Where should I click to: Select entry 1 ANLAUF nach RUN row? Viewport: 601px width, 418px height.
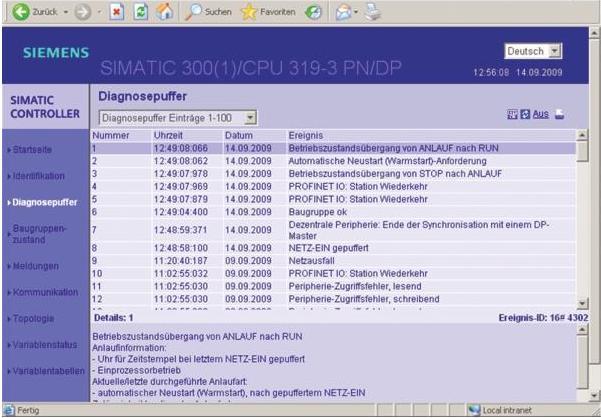pyautogui.click(x=333, y=148)
